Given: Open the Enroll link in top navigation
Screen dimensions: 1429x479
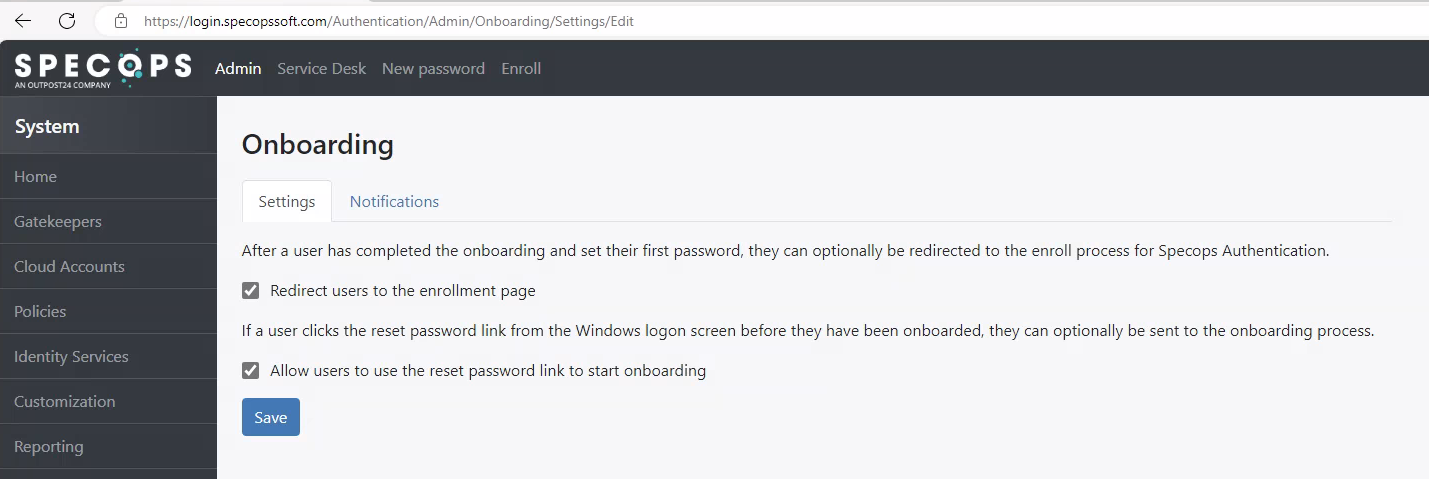Looking at the screenshot, I should pos(521,68).
